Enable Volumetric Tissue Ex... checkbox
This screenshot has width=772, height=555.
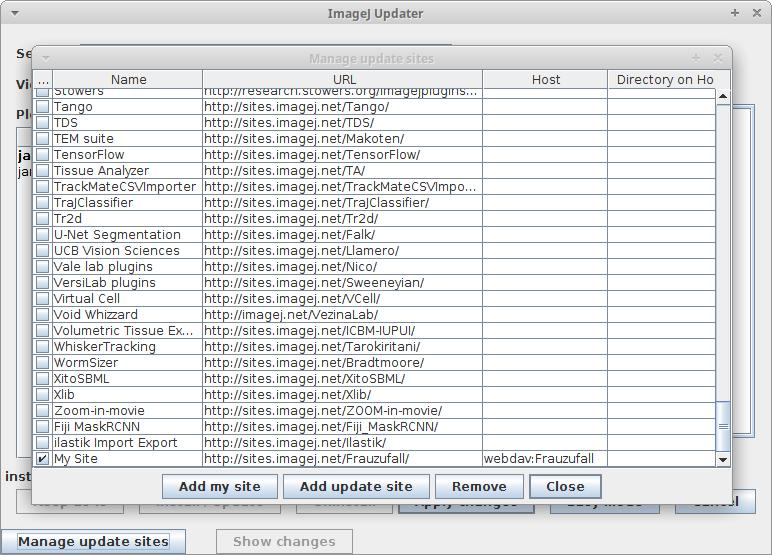pyautogui.click(x=43, y=330)
